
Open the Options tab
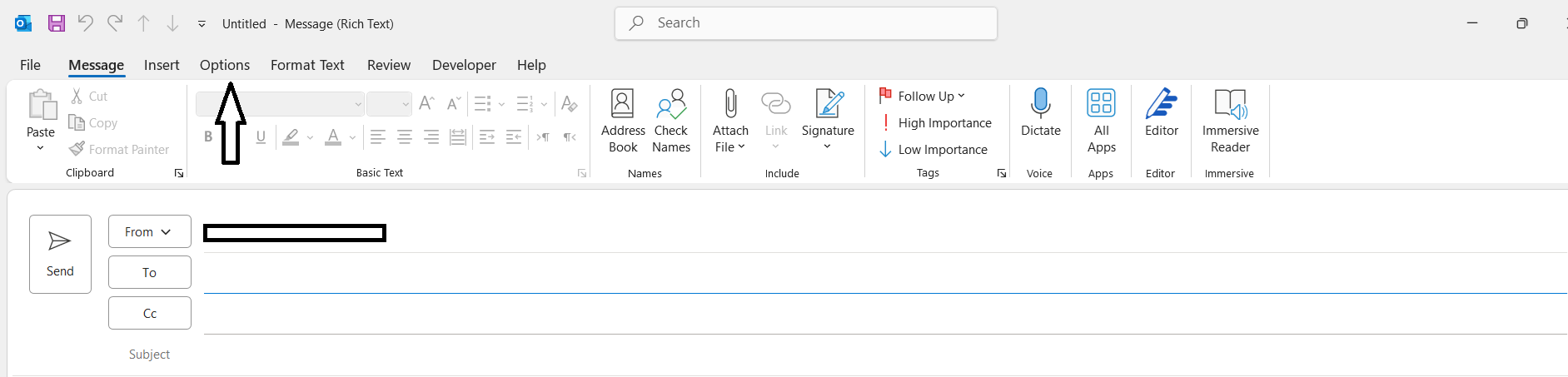point(225,65)
